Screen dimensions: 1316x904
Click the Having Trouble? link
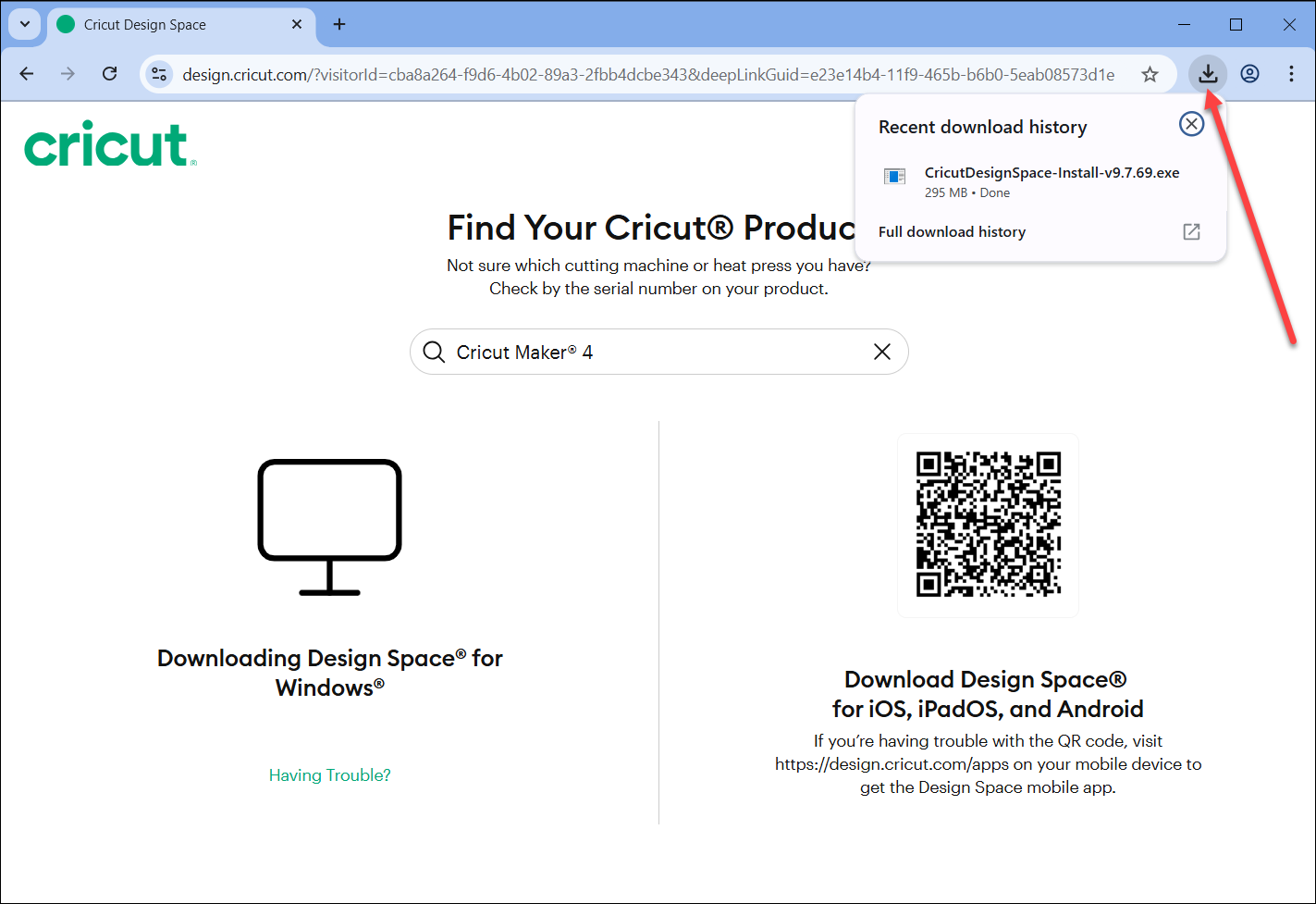(x=329, y=774)
